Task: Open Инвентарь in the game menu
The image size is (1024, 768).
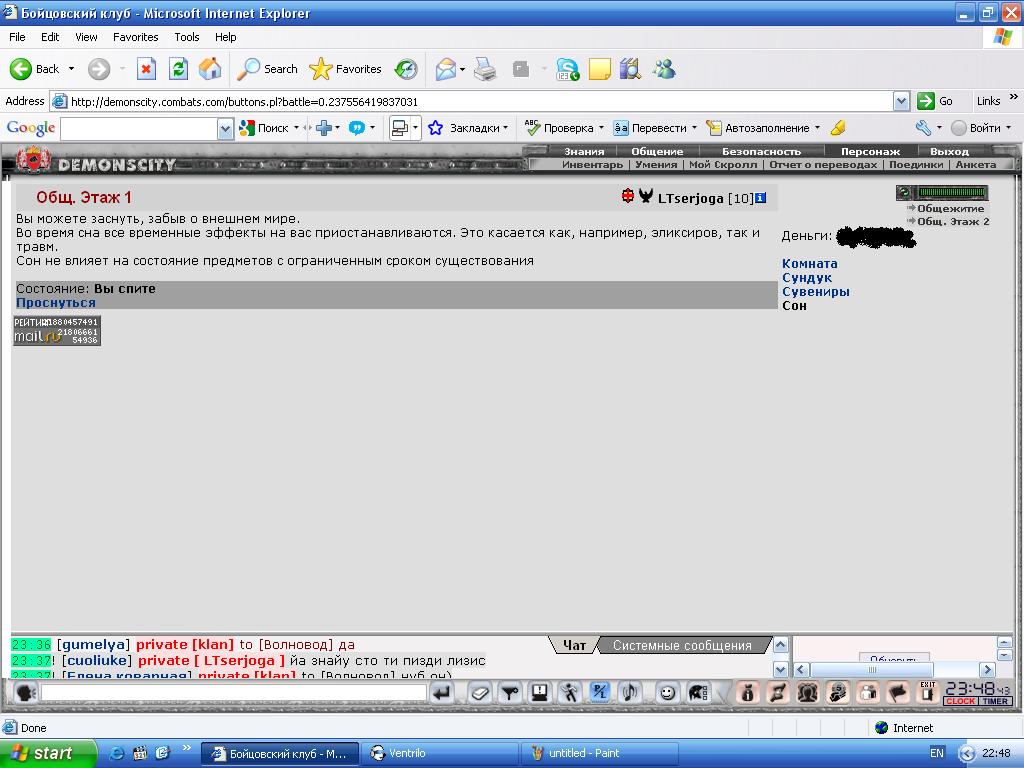Action: coord(592,165)
